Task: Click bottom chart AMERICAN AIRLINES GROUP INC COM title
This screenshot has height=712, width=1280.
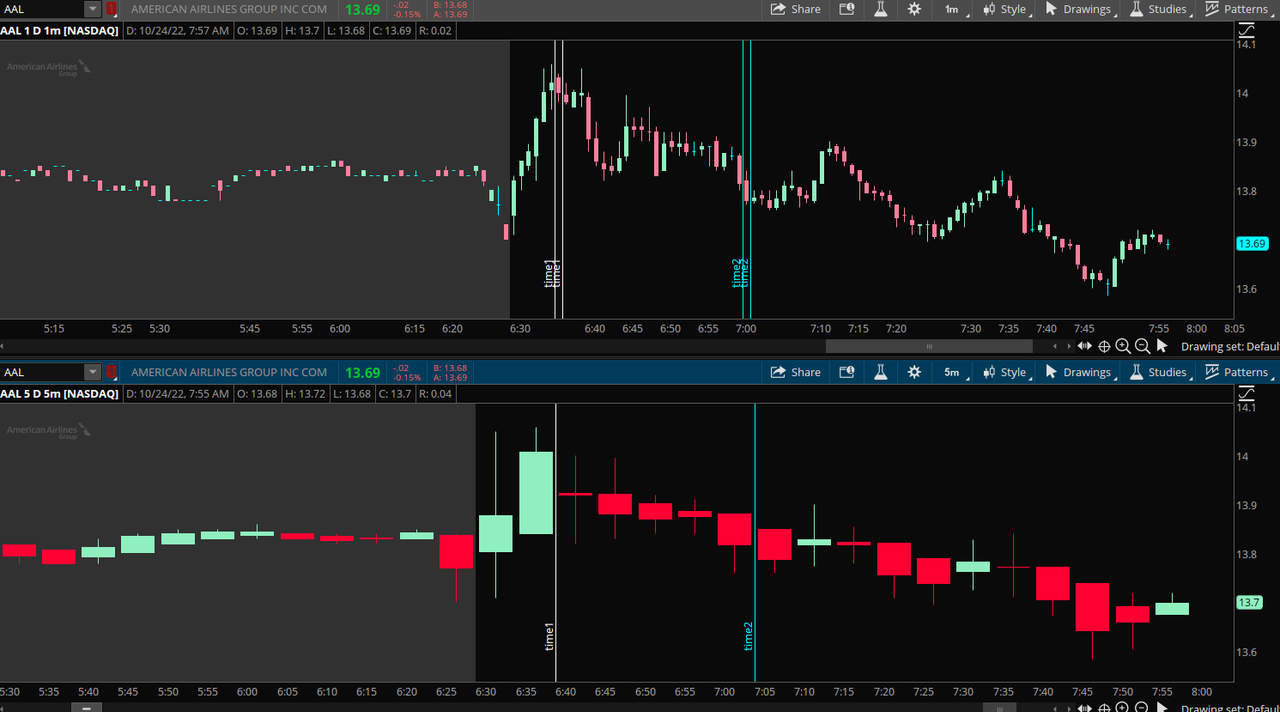Action: point(229,372)
